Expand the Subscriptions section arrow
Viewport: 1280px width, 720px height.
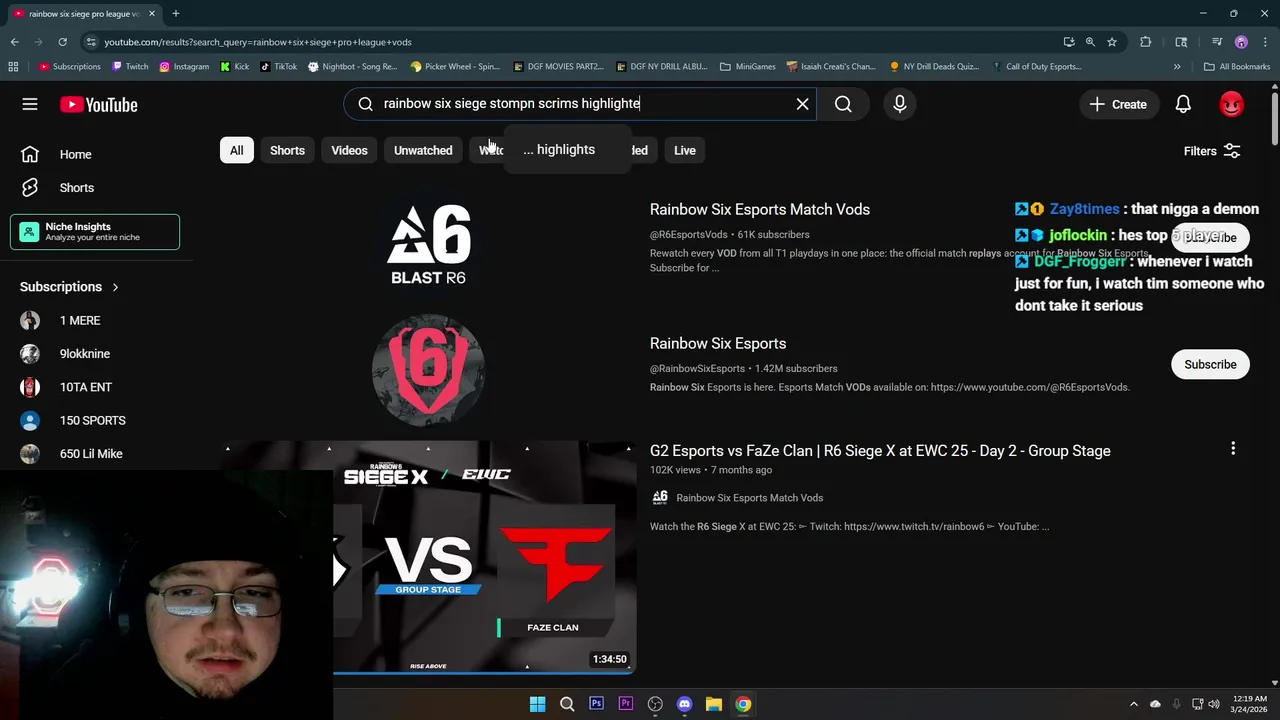[x=115, y=287]
